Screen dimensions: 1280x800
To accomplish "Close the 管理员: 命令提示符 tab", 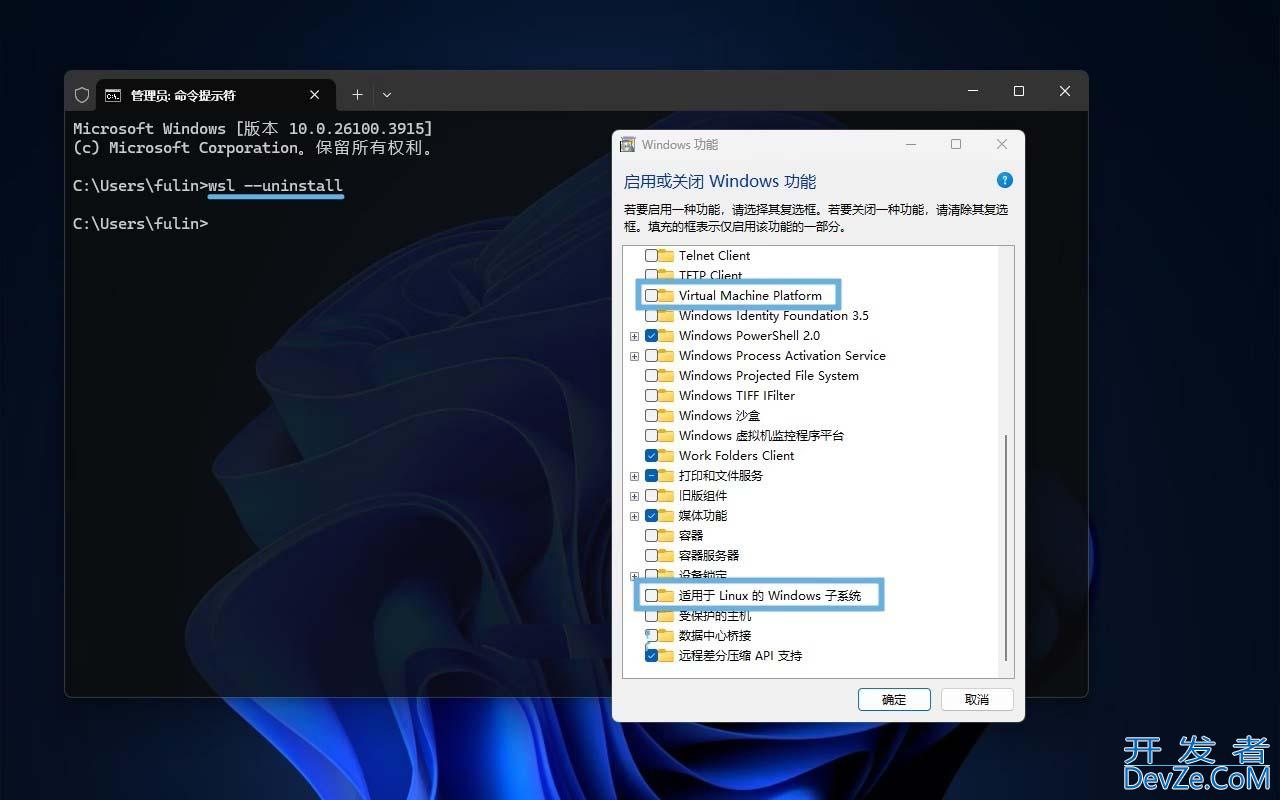I will 315,95.
